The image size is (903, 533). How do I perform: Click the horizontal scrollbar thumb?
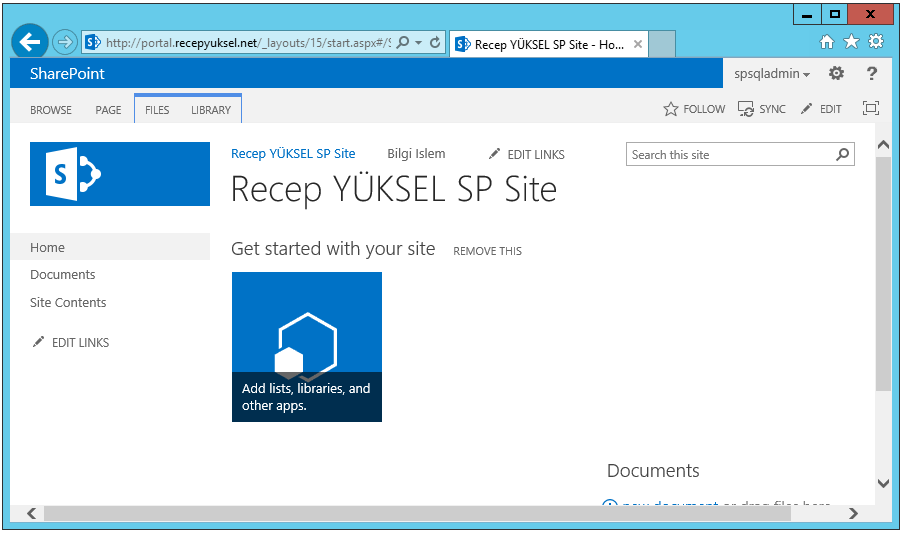tap(418, 513)
